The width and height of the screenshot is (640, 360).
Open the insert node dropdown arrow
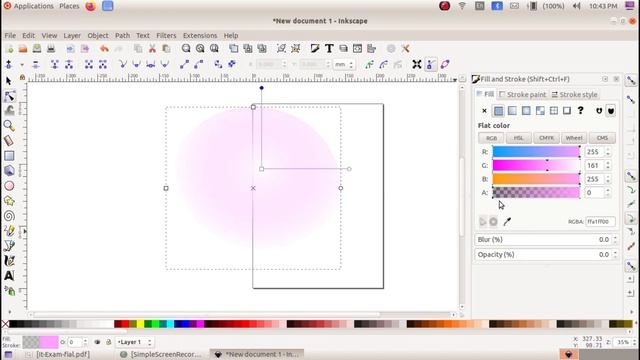click(x=22, y=64)
